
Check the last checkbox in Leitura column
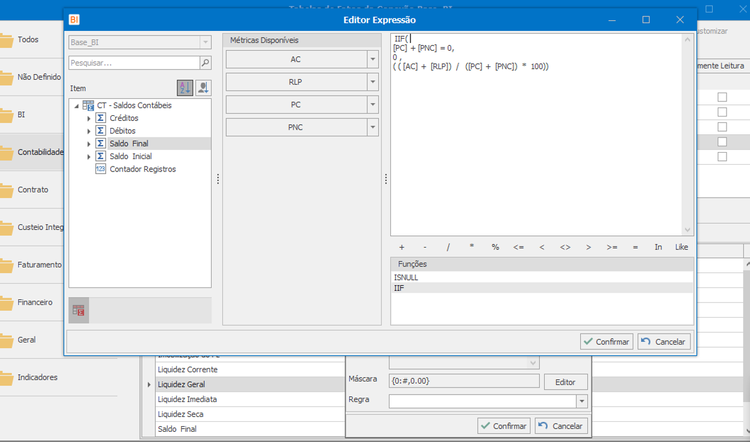722,156
